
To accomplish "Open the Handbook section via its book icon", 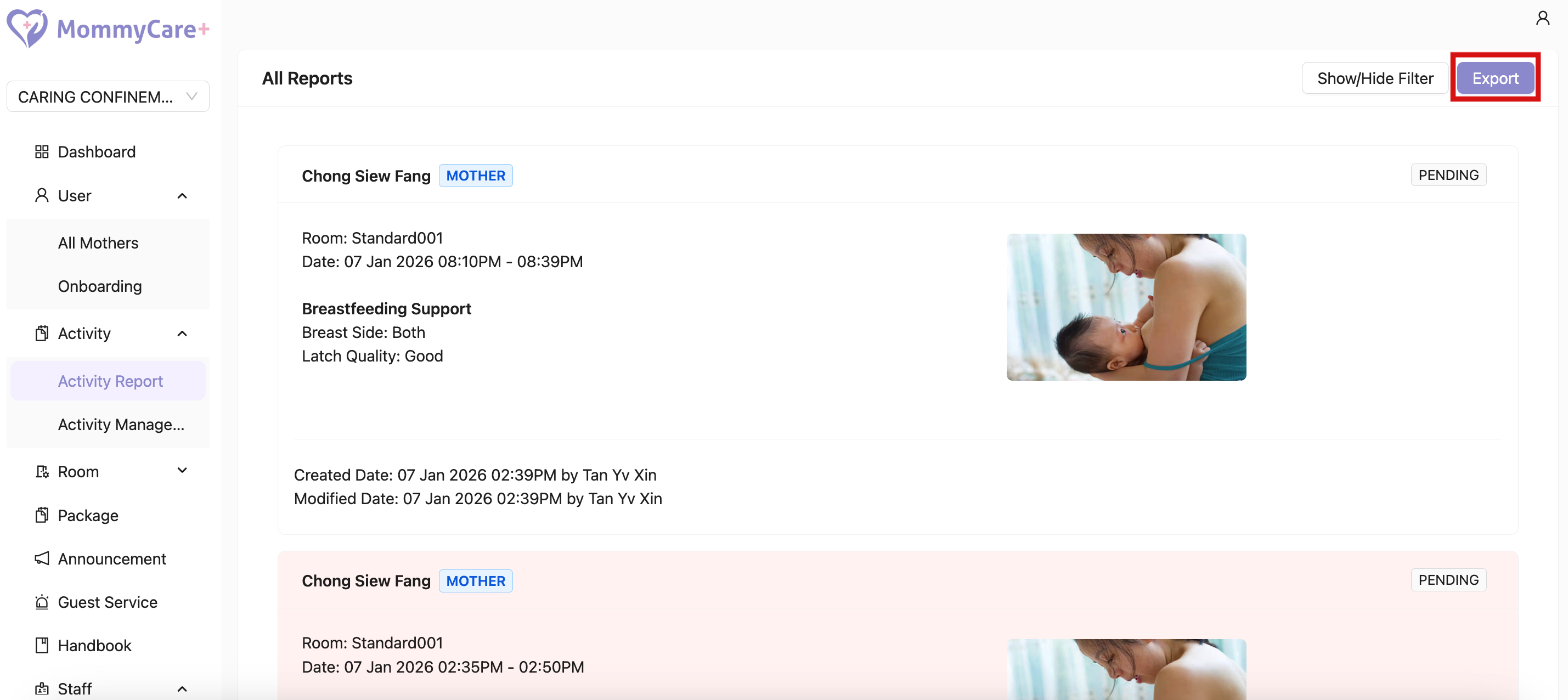I will point(42,646).
